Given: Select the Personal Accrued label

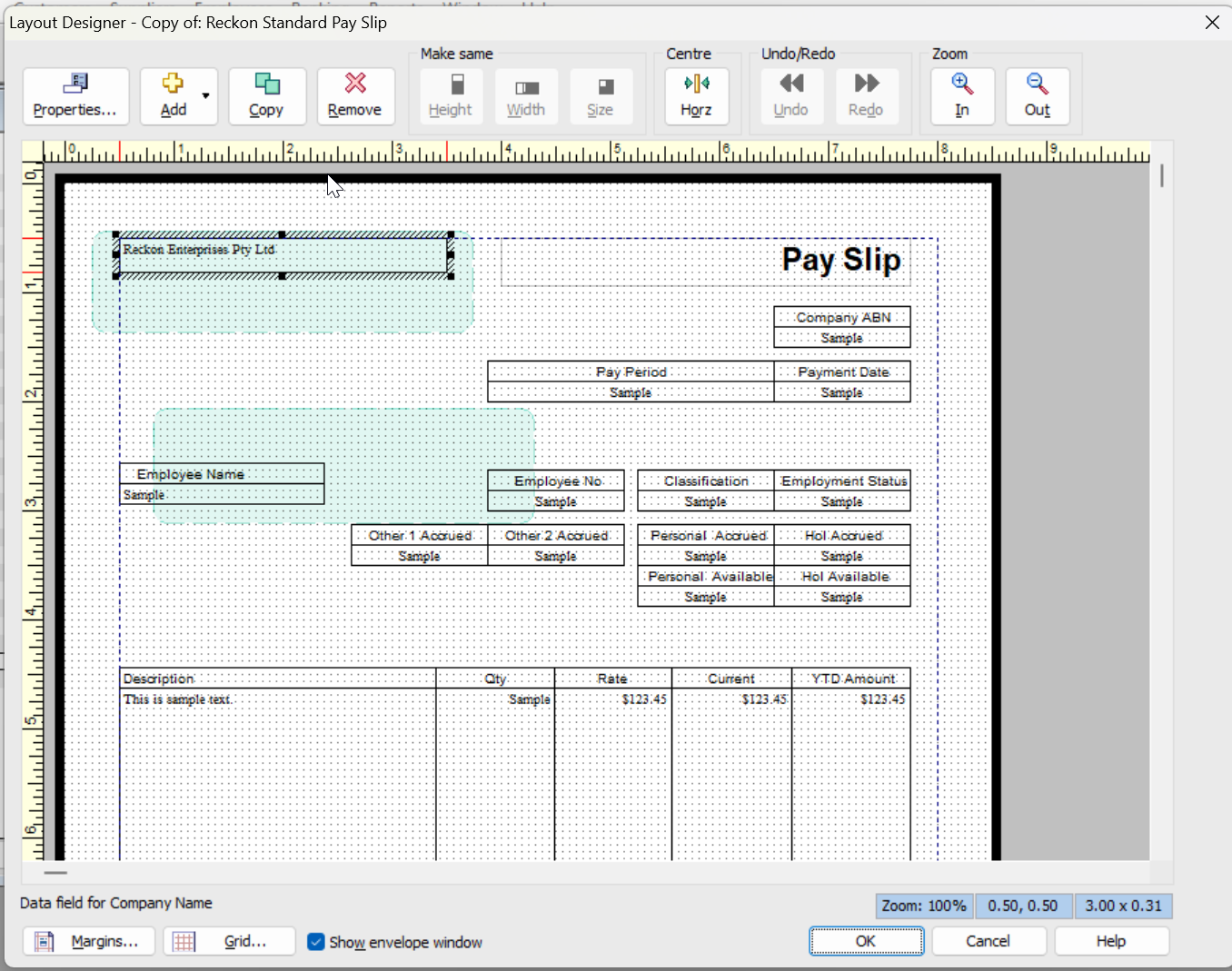Looking at the screenshot, I should [706, 535].
